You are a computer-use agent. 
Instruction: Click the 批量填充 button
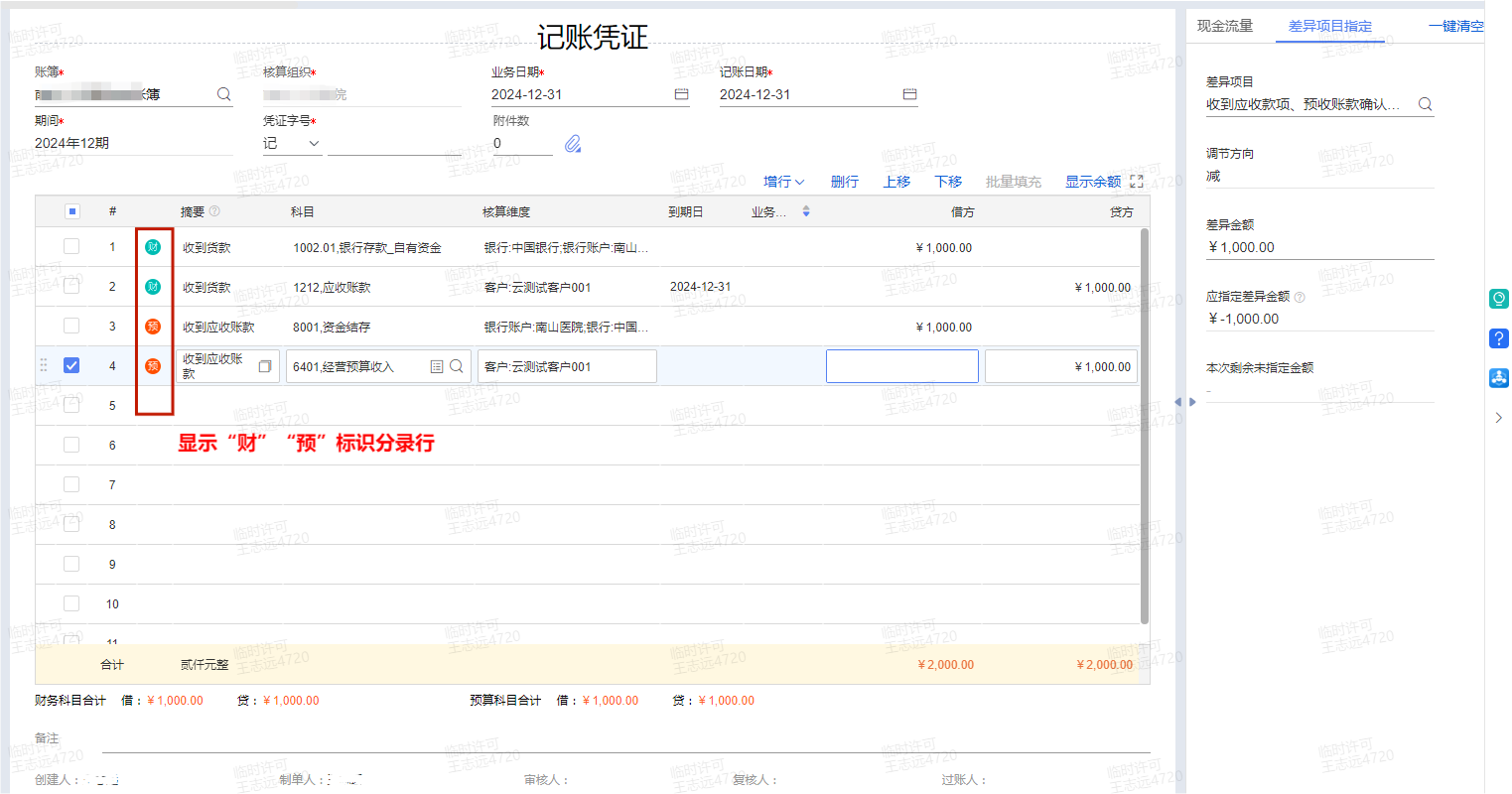pyautogui.click(x=1014, y=182)
